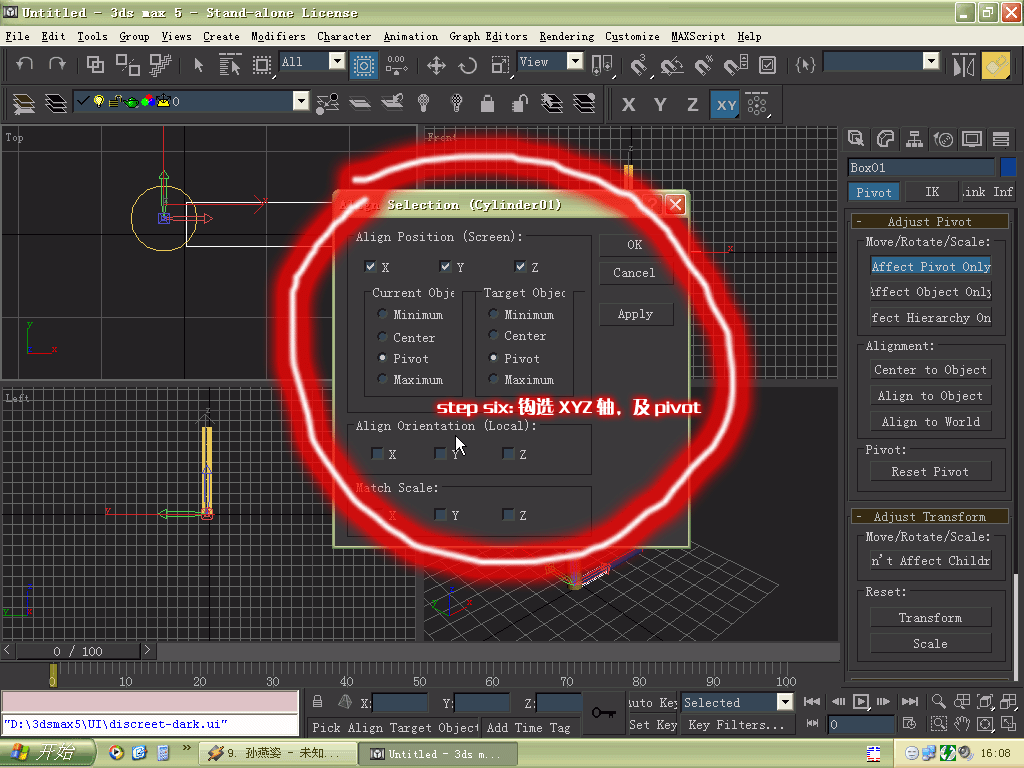Cancel the Align Selection dialog

tap(635, 273)
